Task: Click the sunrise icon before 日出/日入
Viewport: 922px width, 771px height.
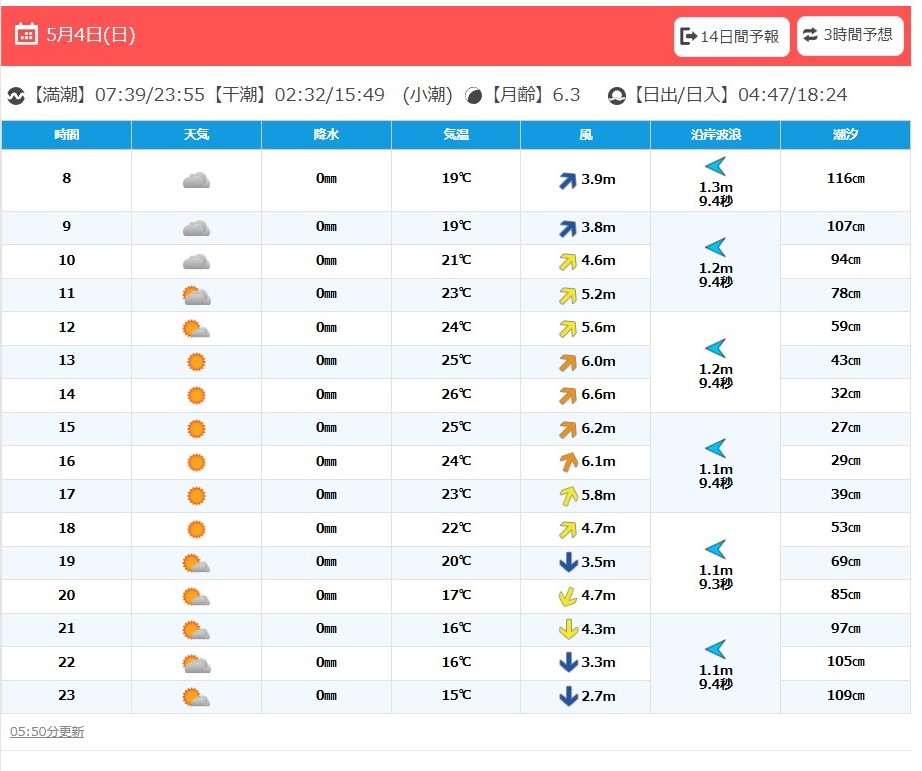Action: point(616,95)
